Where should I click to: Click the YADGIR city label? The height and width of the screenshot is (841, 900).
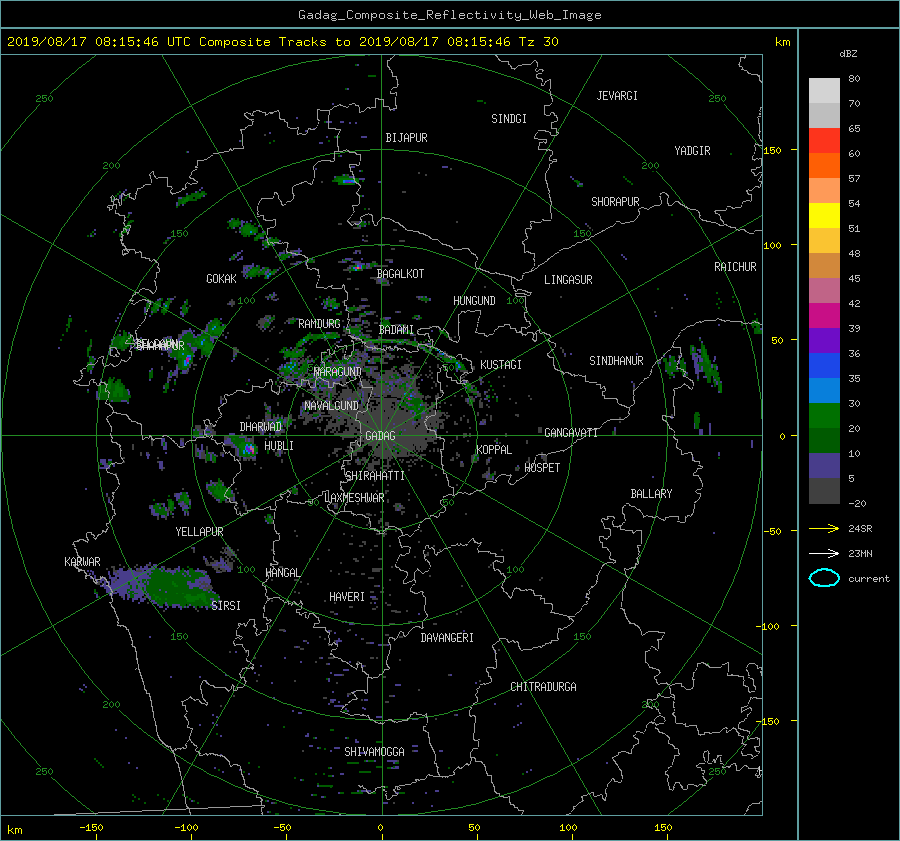[692, 150]
